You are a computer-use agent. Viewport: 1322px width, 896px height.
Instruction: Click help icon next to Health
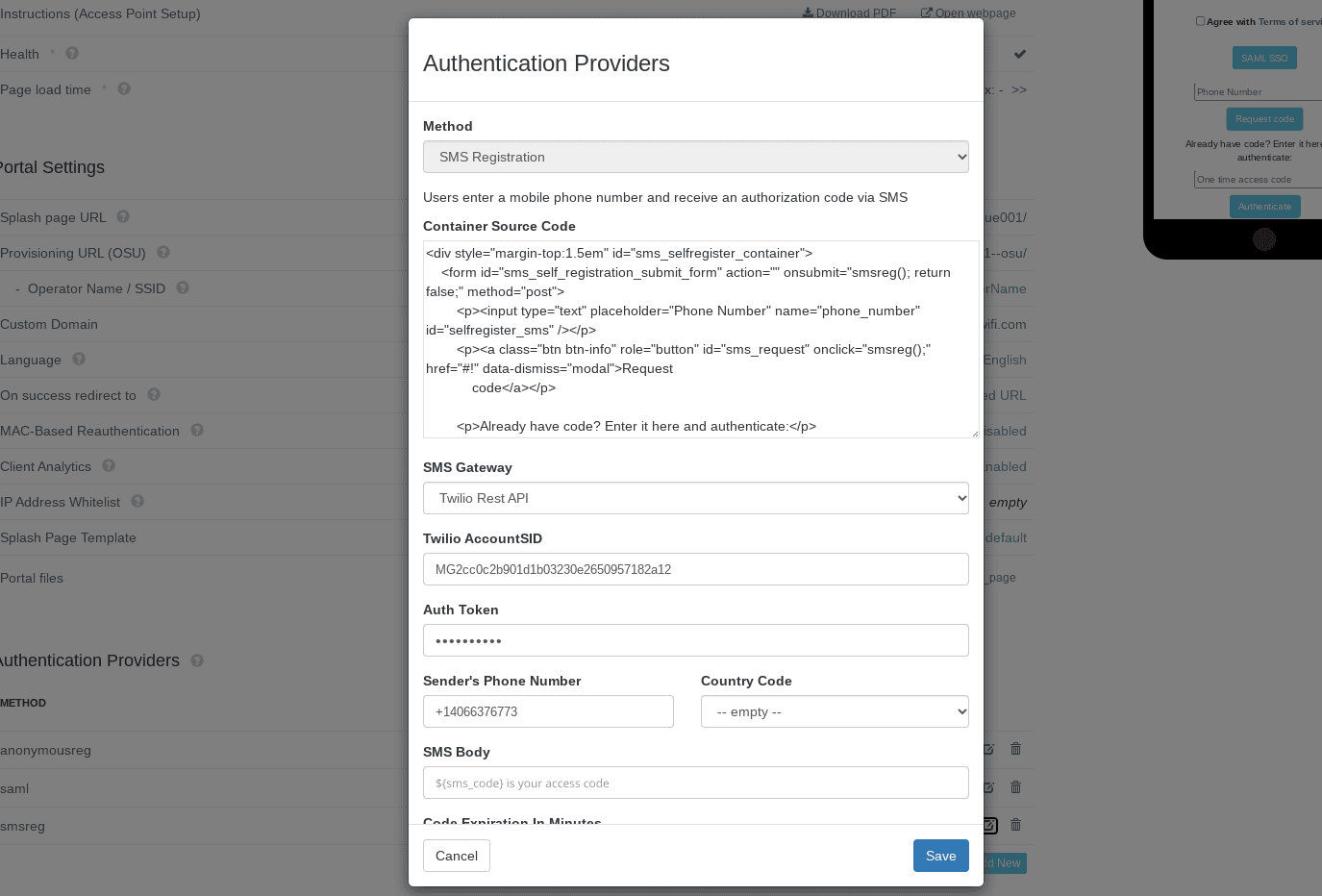click(72, 54)
